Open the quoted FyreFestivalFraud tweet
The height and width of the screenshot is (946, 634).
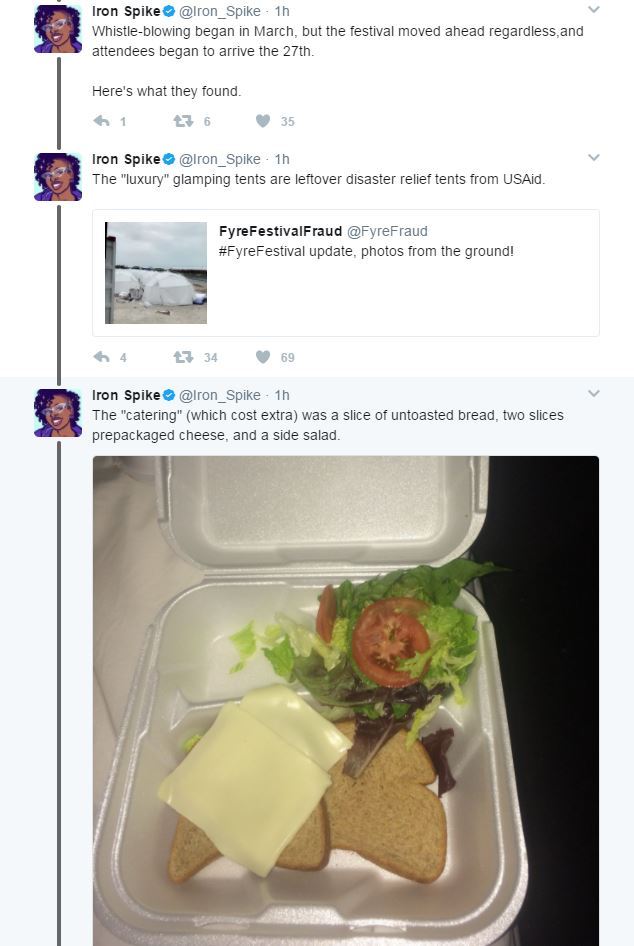point(400,290)
